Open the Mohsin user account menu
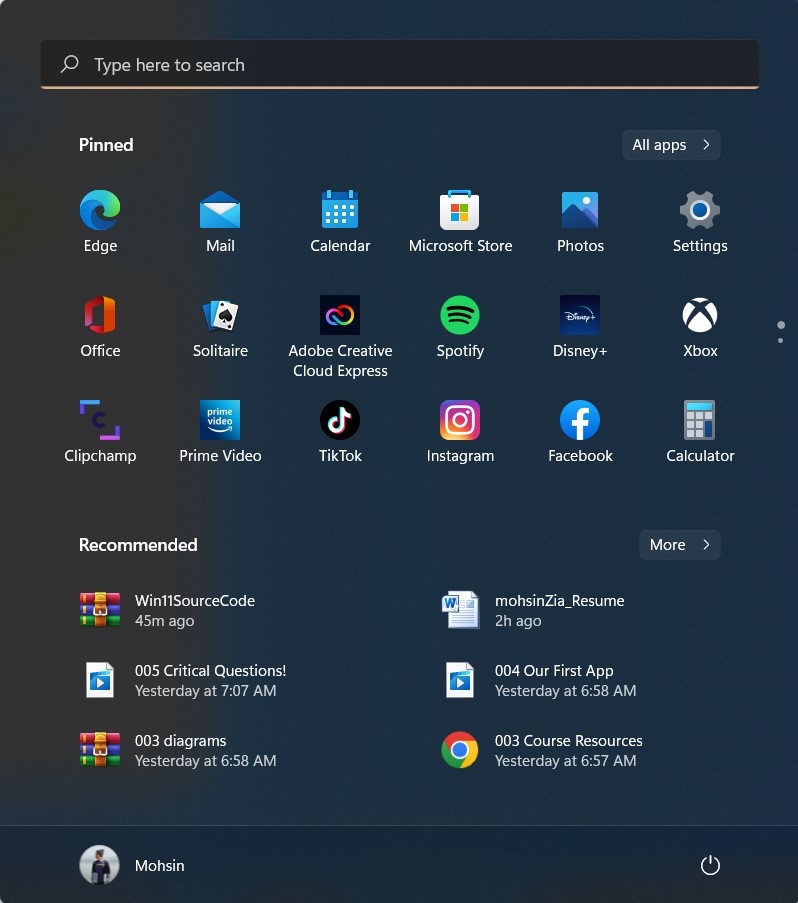This screenshot has width=798, height=903. [x=132, y=865]
